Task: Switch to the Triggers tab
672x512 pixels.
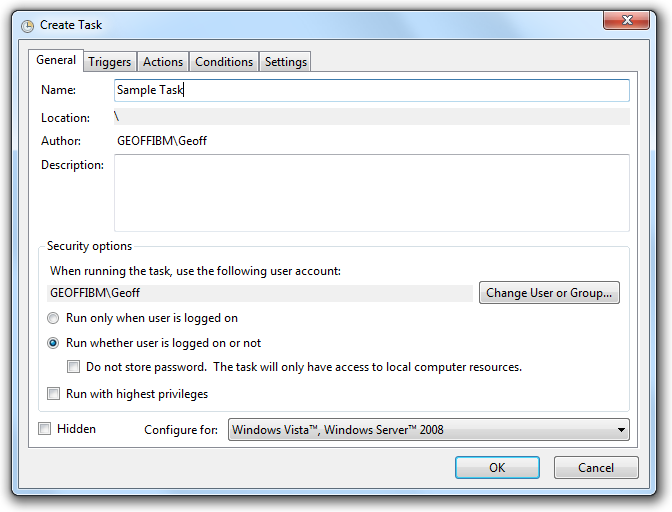Action: click(x=109, y=62)
